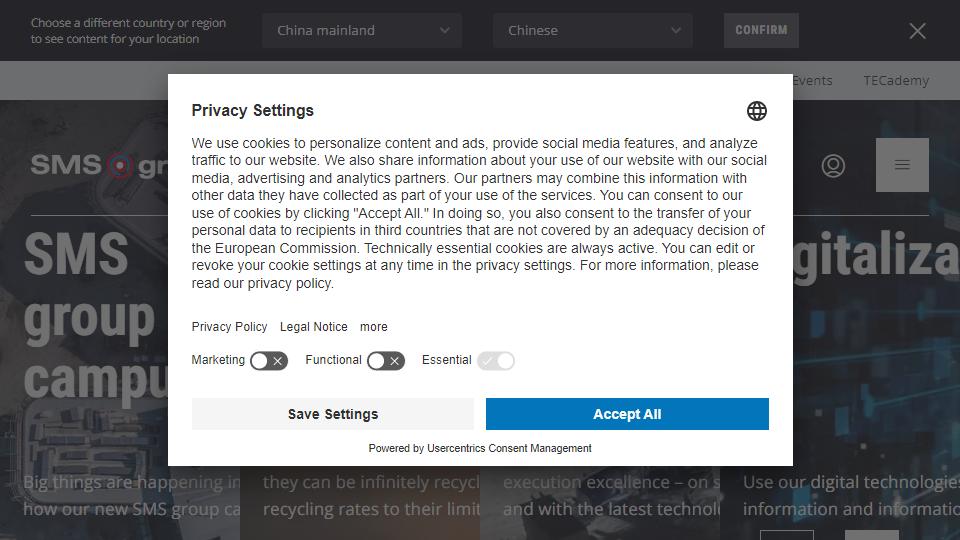Open the Events menu item
Screen dimensions: 960x540
click(812, 81)
